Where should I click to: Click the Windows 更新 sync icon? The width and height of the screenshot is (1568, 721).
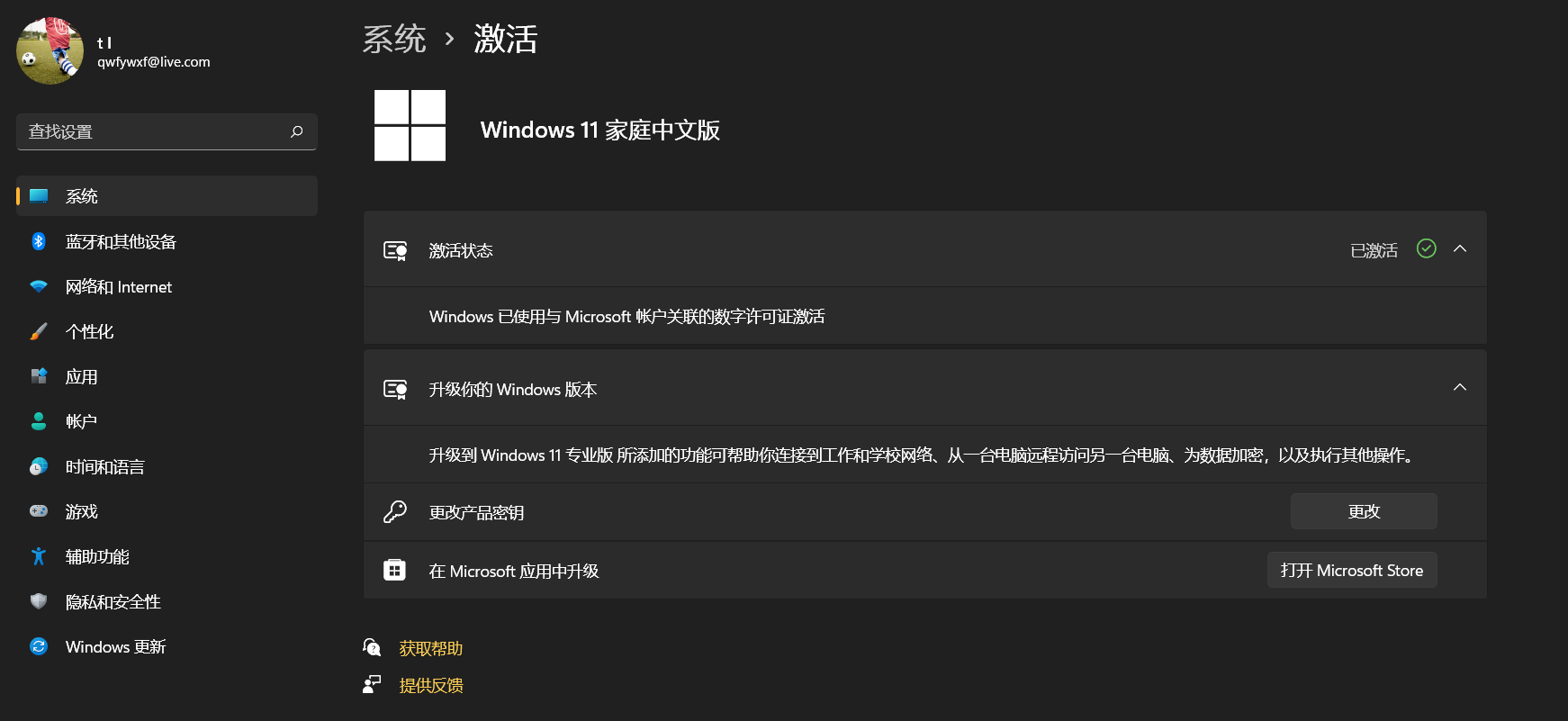coord(39,646)
